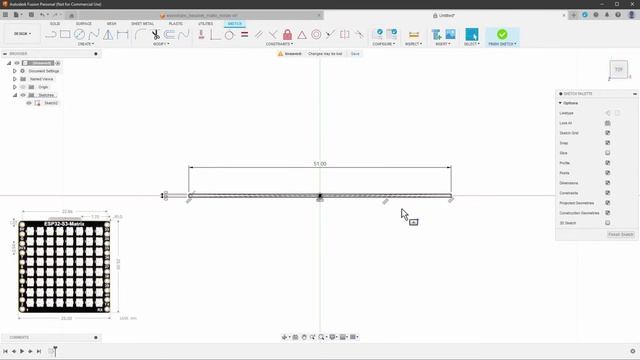Click the Insert canvas image icon
This screenshot has height=360, width=640.
pos(450,34)
